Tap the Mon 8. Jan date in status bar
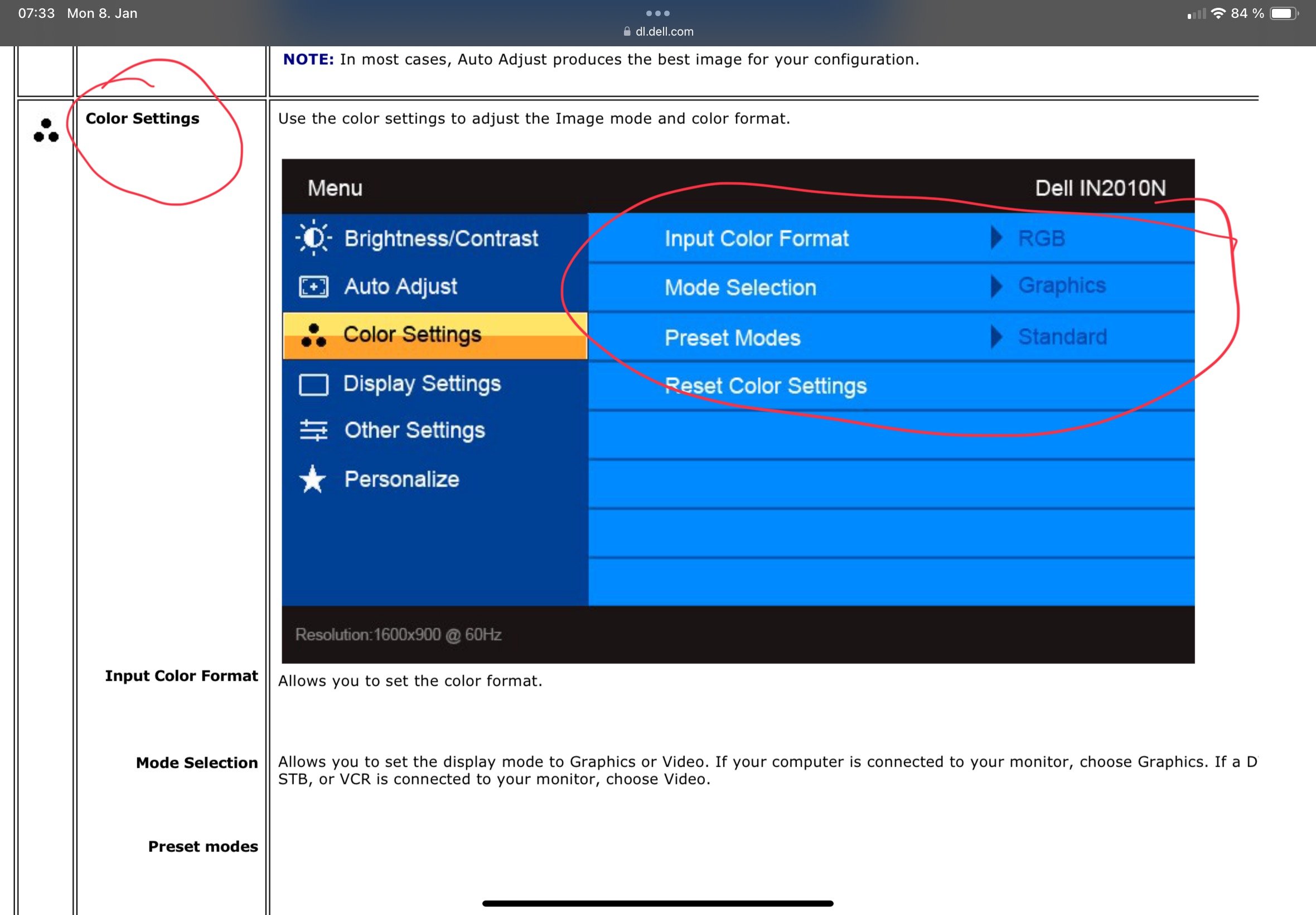Image resolution: width=1316 pixels, height=915 pixels. point(102,13)
